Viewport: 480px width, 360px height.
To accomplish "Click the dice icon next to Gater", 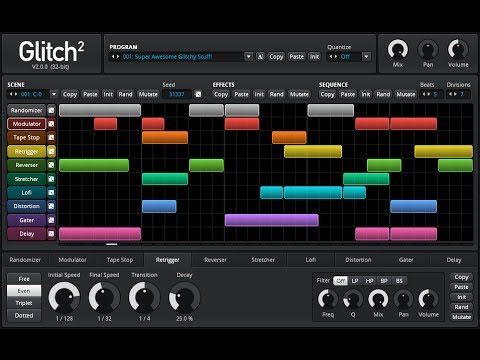I will 51,220.
